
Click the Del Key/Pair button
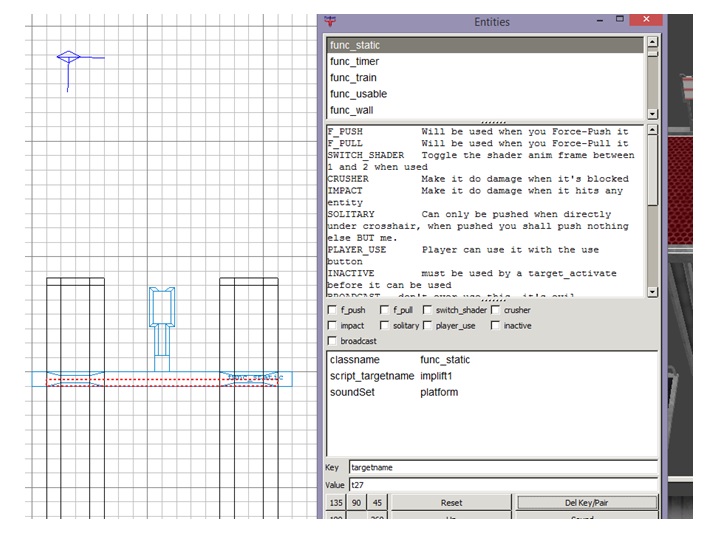(586, 503)
